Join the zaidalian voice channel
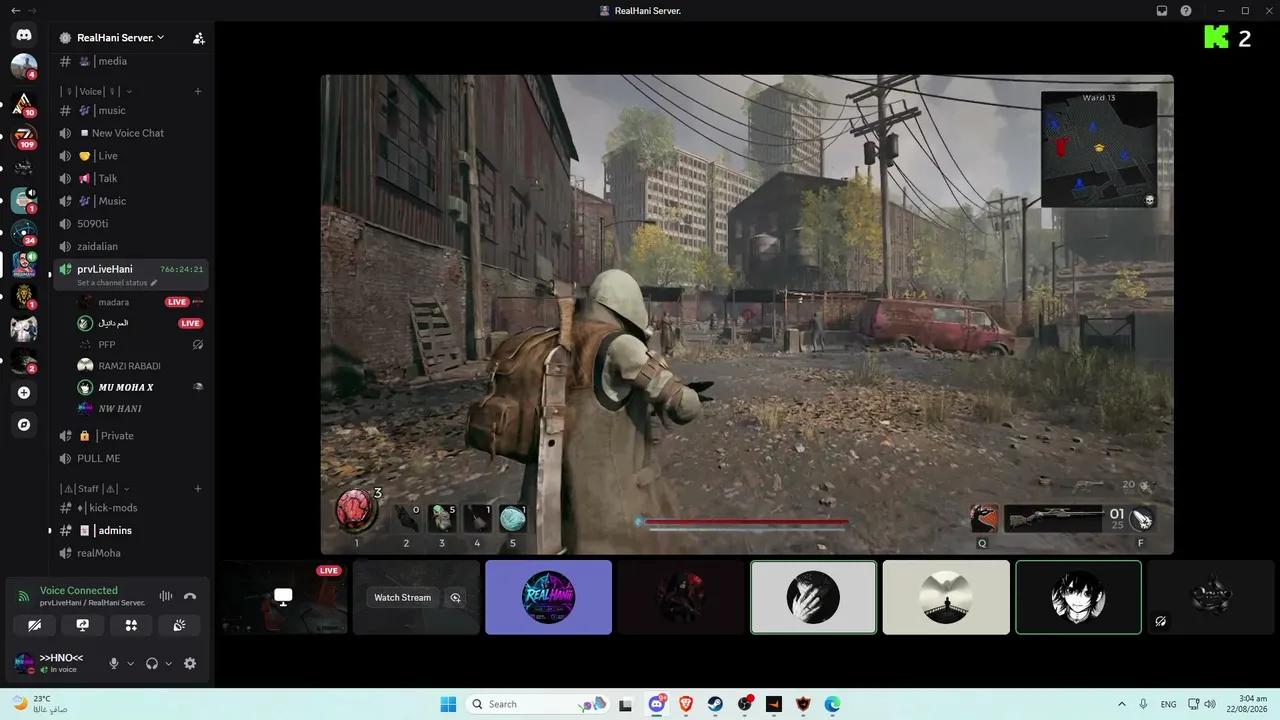The image size is (1280, 720). (131, 246)
